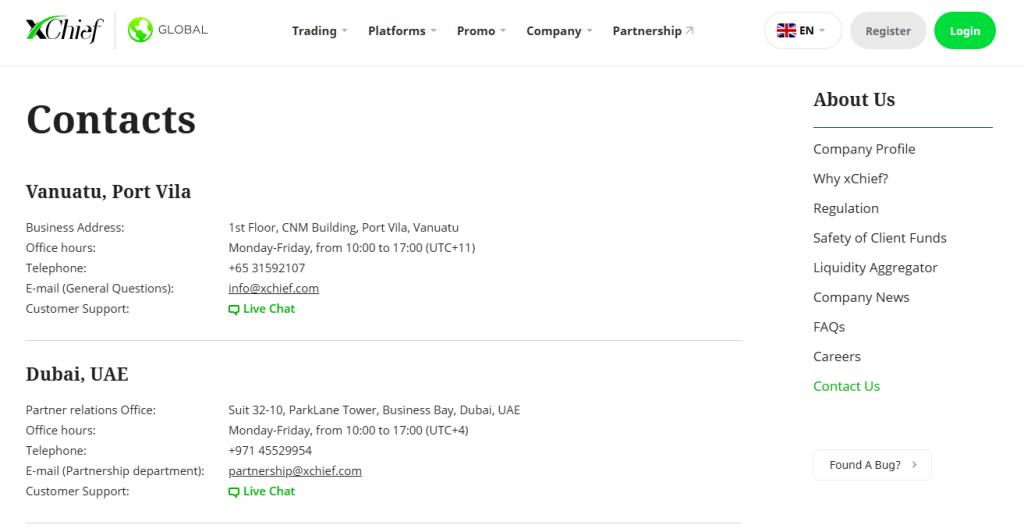This screenshot has height=532, width=1024.
Task: Expand the Promo menu
Action: [x=481, y=31]
